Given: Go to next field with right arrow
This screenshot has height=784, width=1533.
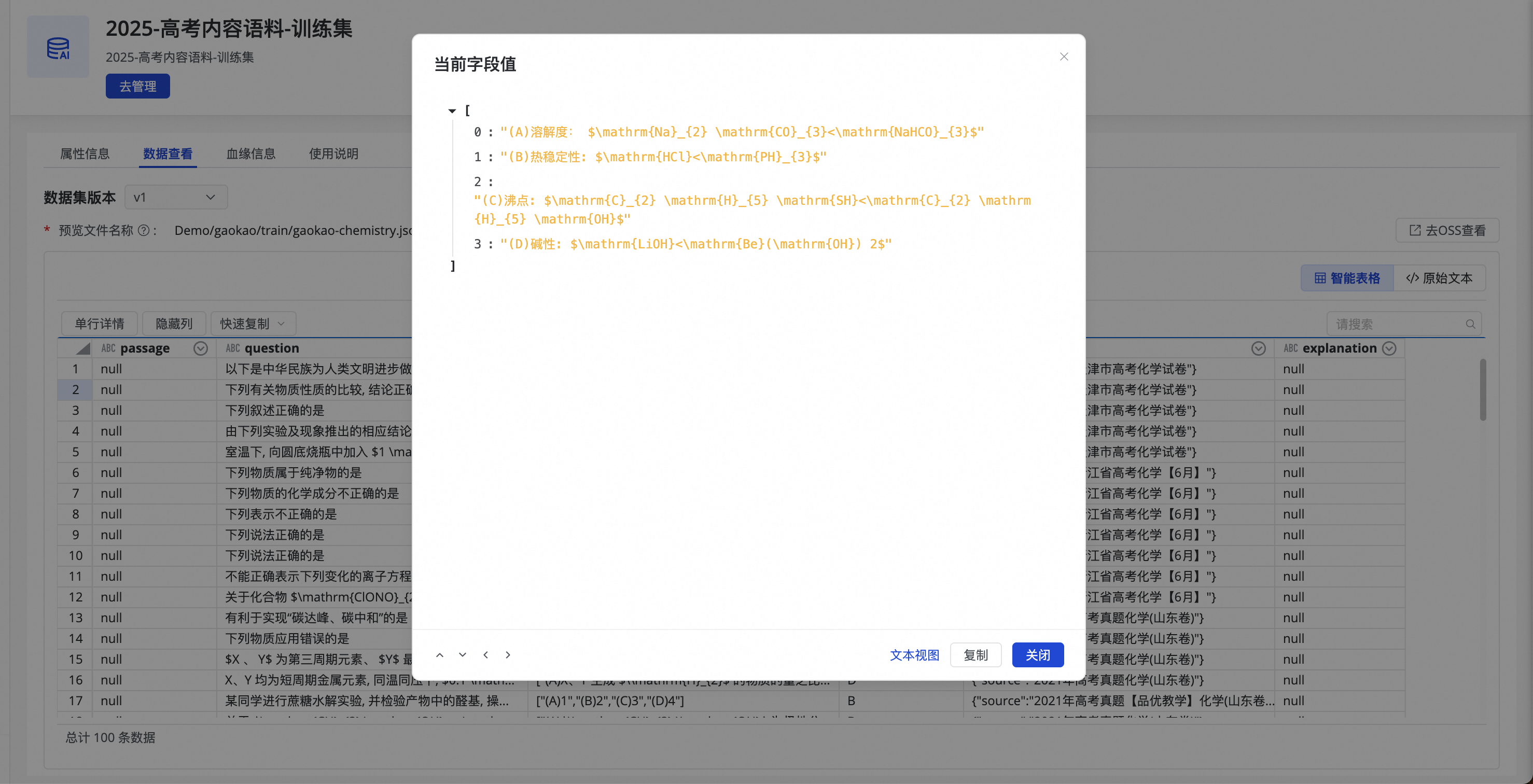Looking at the screenshot, I should click(508, 655).
